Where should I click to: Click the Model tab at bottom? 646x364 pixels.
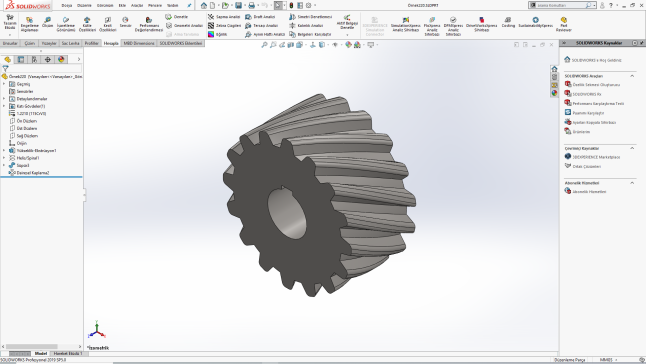click(40, 353)
